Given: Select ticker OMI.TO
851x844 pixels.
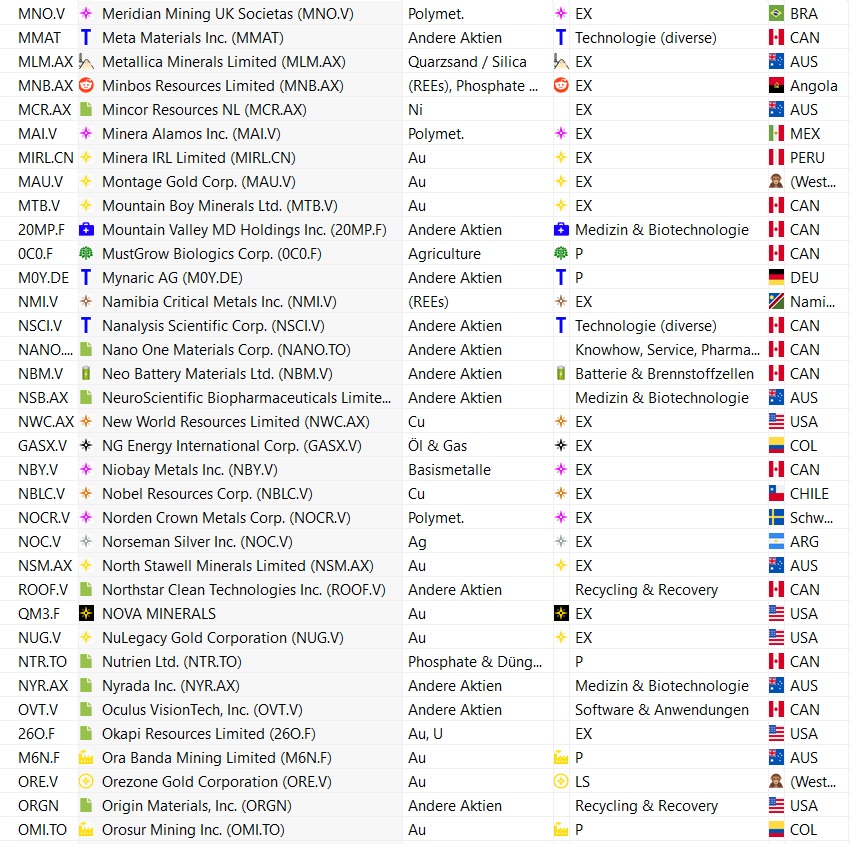Looking at the screenshot, I should (42, 829).
